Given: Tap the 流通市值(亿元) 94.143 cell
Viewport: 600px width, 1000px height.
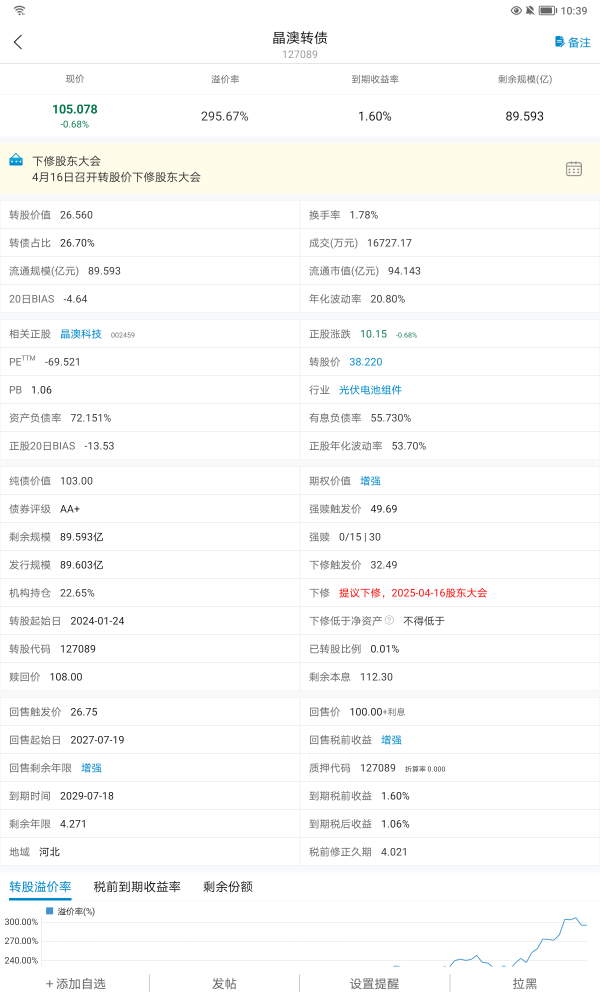Looking at the screenshot, I should (x=450, y=271).
